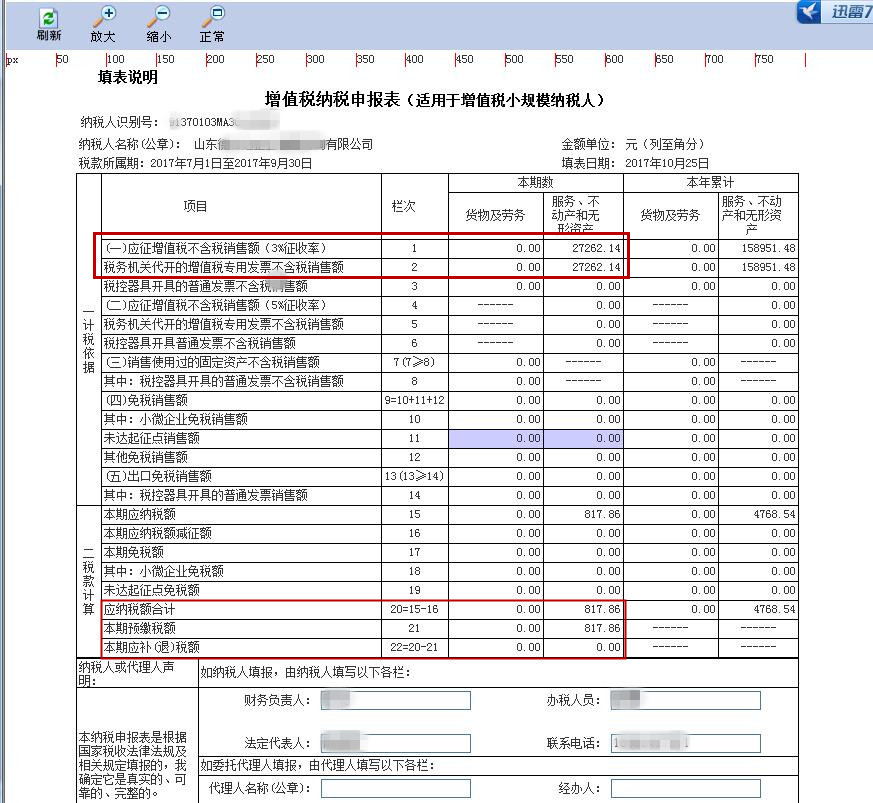
Task: Click the plus magnifier above 放大 label
Action: pyautogui.click(x=104, y=17)
